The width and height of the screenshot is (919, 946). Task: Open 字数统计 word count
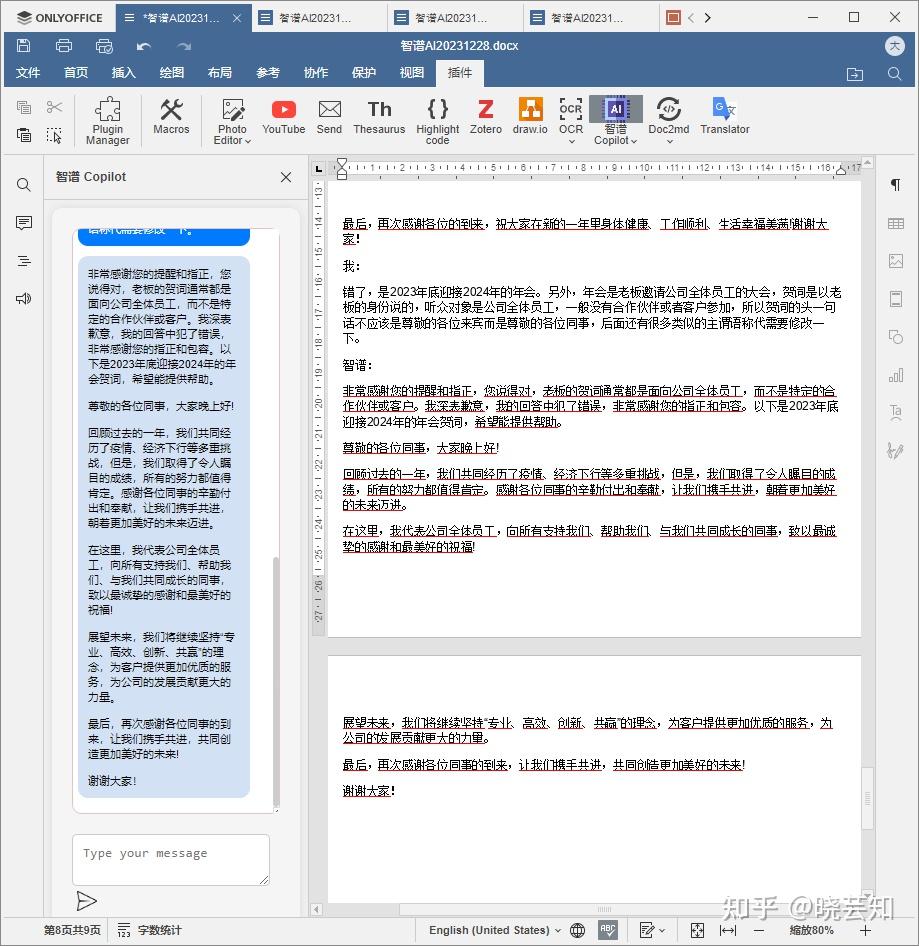(x=150, y=930)
